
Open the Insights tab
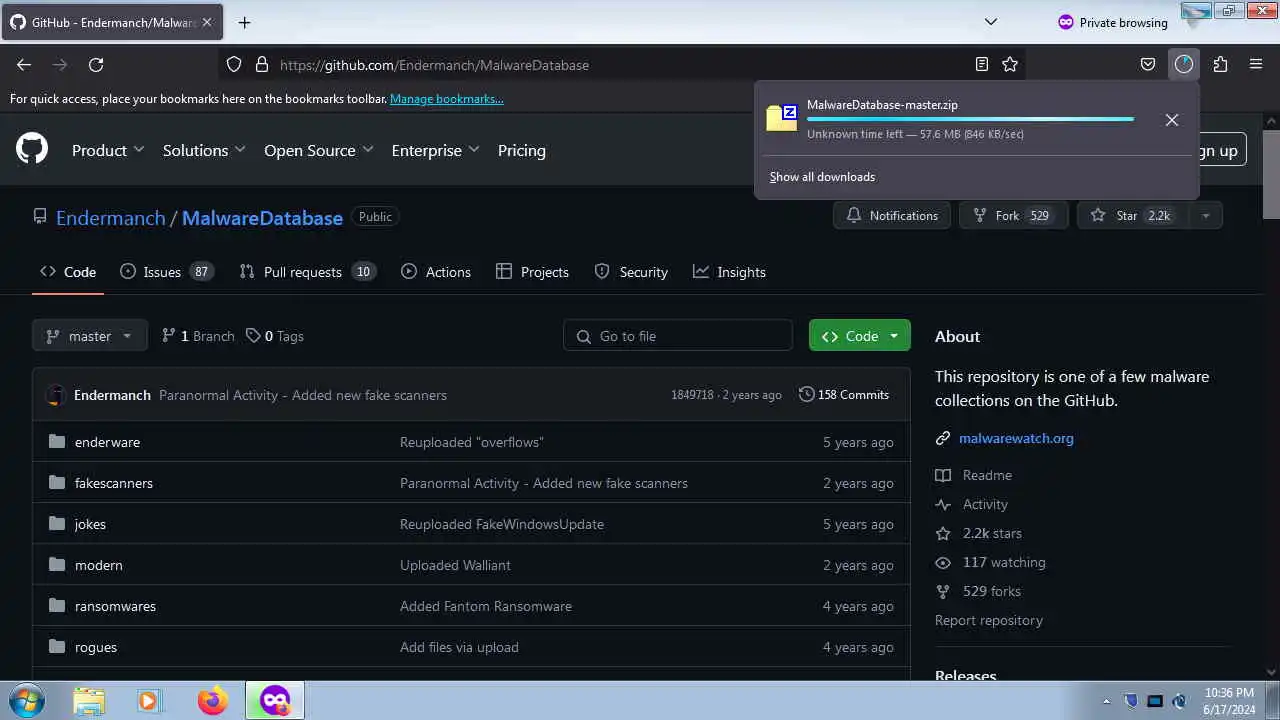(x=730, y=272)
